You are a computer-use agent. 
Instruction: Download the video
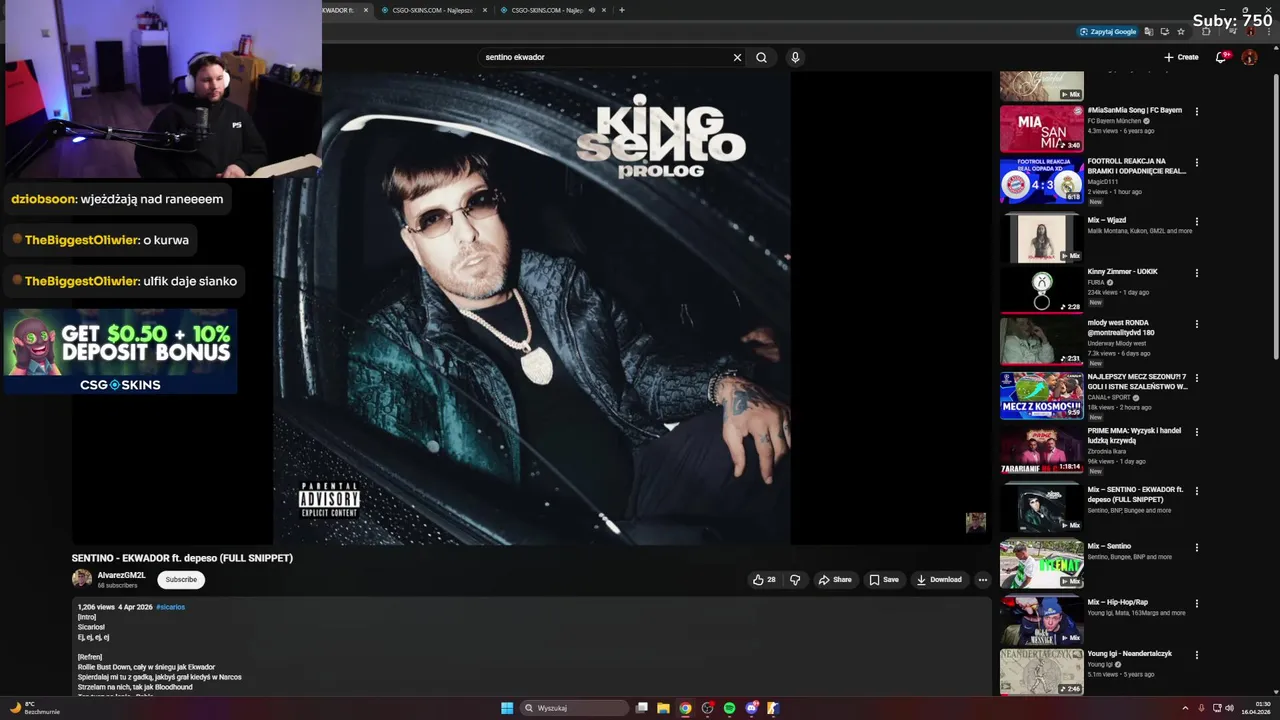pos(939,580)
